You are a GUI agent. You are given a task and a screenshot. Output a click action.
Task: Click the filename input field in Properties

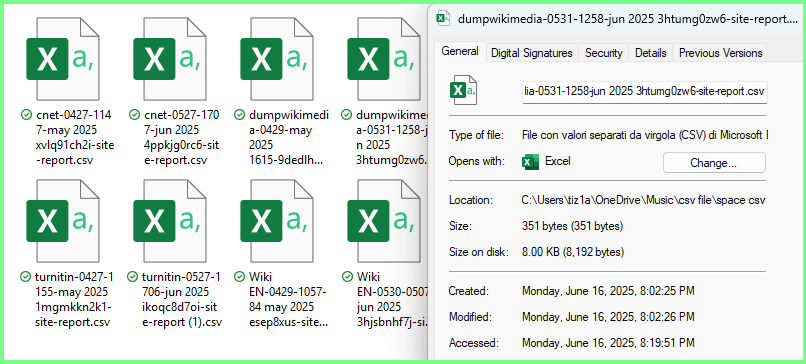point(645,93)
